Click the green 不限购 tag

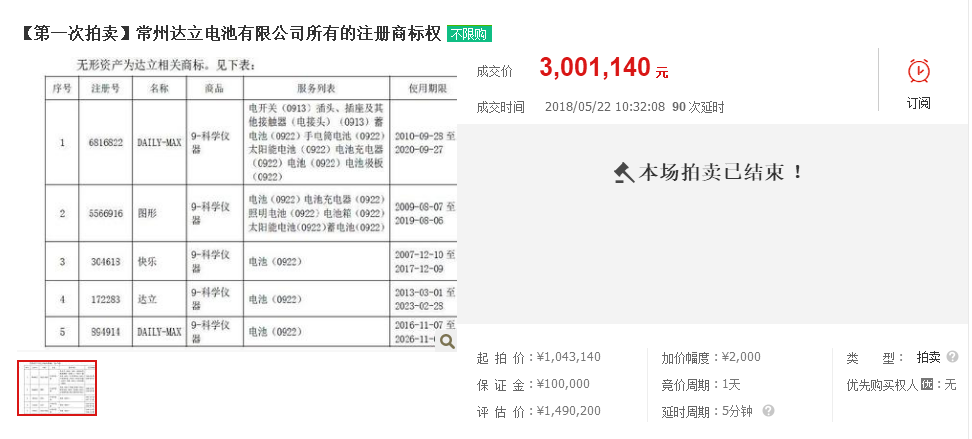469,34
